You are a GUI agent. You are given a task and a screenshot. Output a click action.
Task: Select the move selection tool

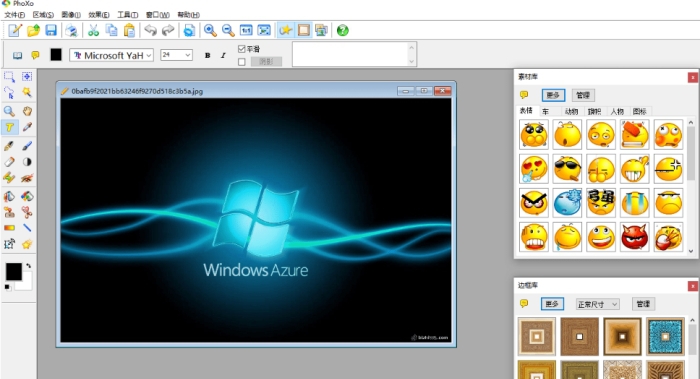pyautogui.click(x=27, y=77)
